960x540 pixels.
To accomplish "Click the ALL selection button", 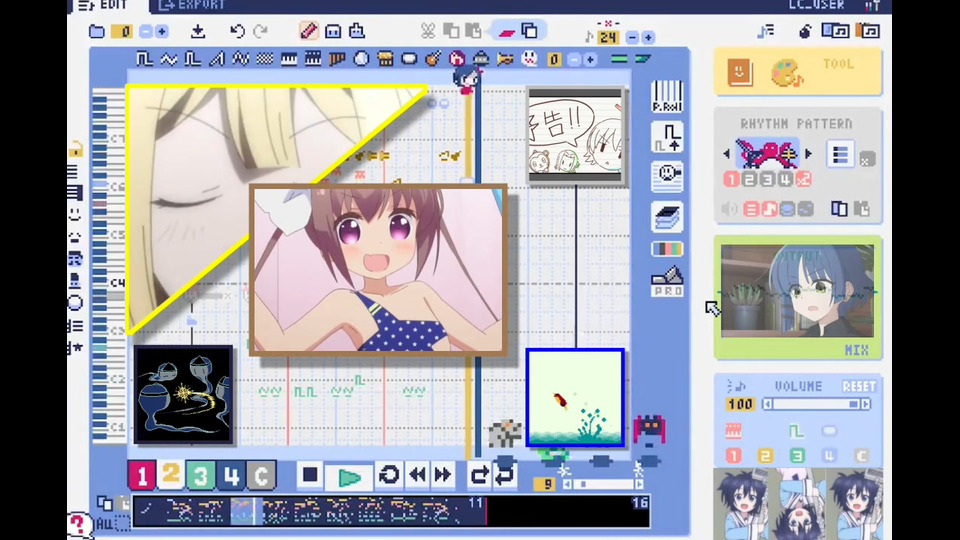I will pos(105,525).
